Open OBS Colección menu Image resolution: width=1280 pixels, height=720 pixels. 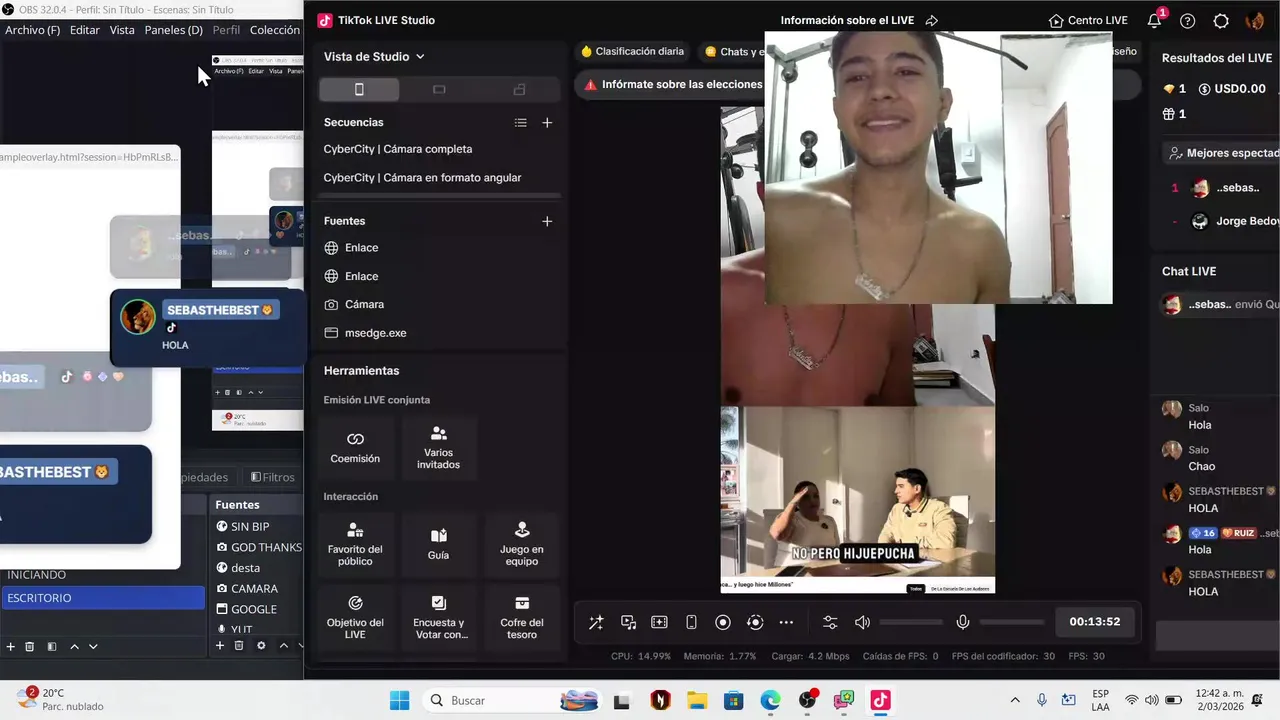coord(275,30)
